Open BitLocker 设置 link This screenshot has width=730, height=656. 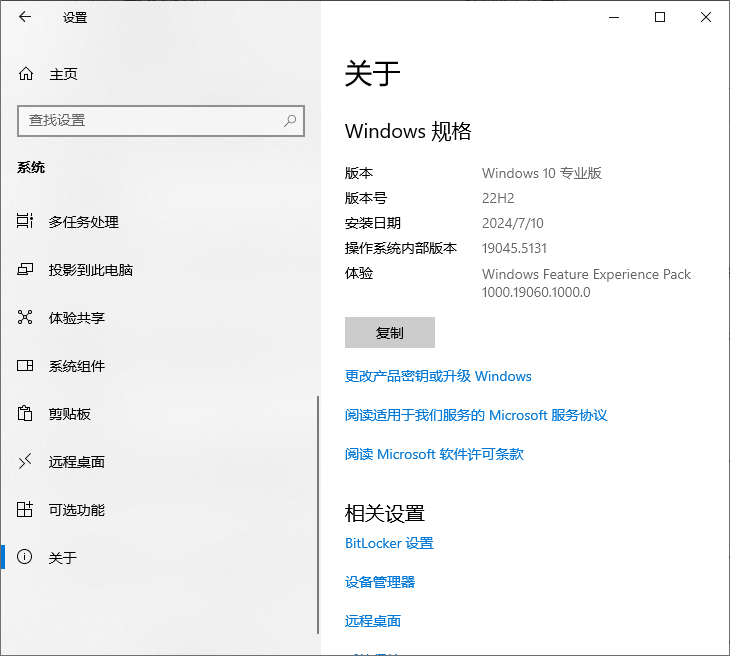pos(389,543)
